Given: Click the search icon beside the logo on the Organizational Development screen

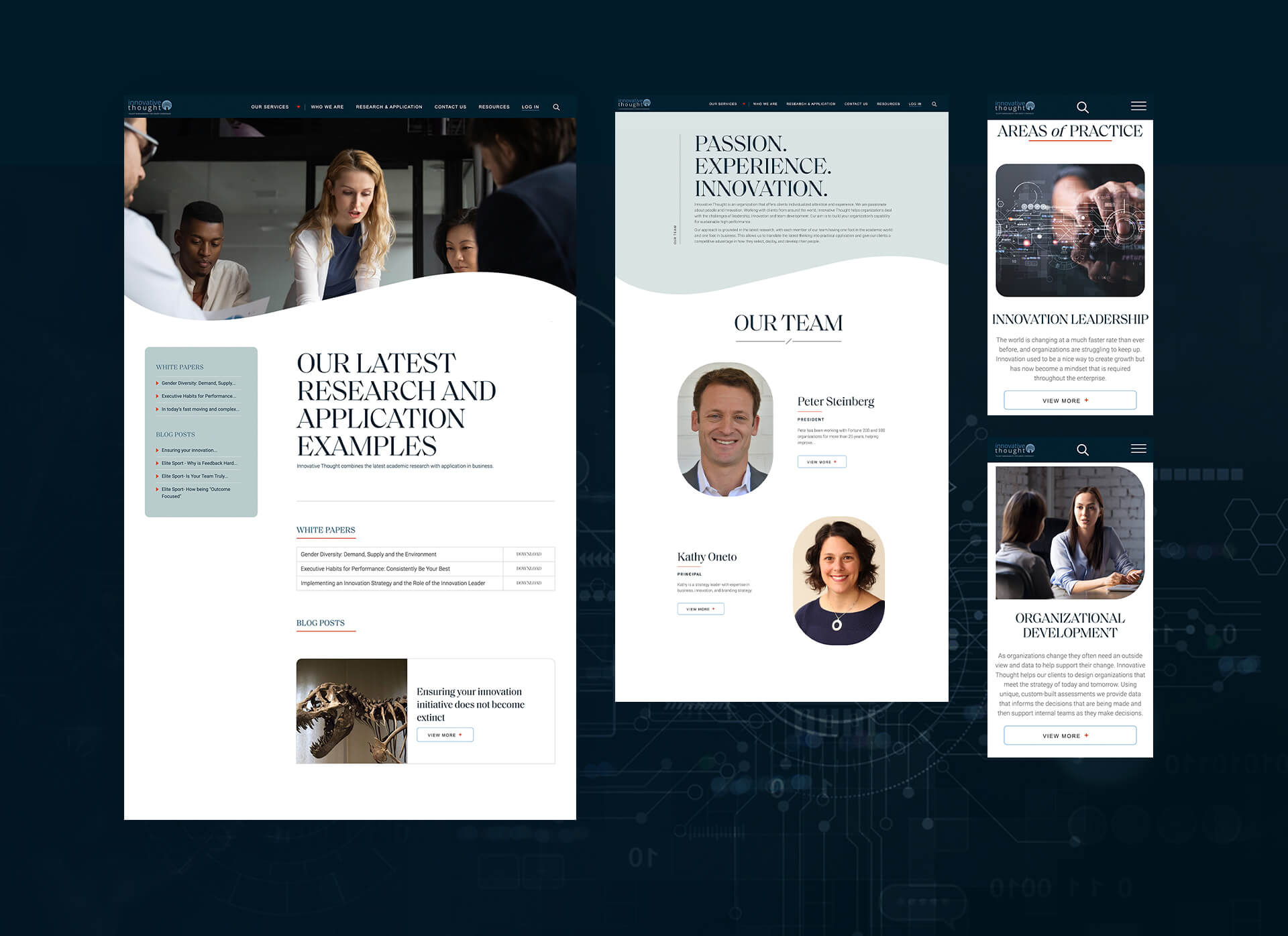Looking at the screenshot, I should click(1082, 450).
